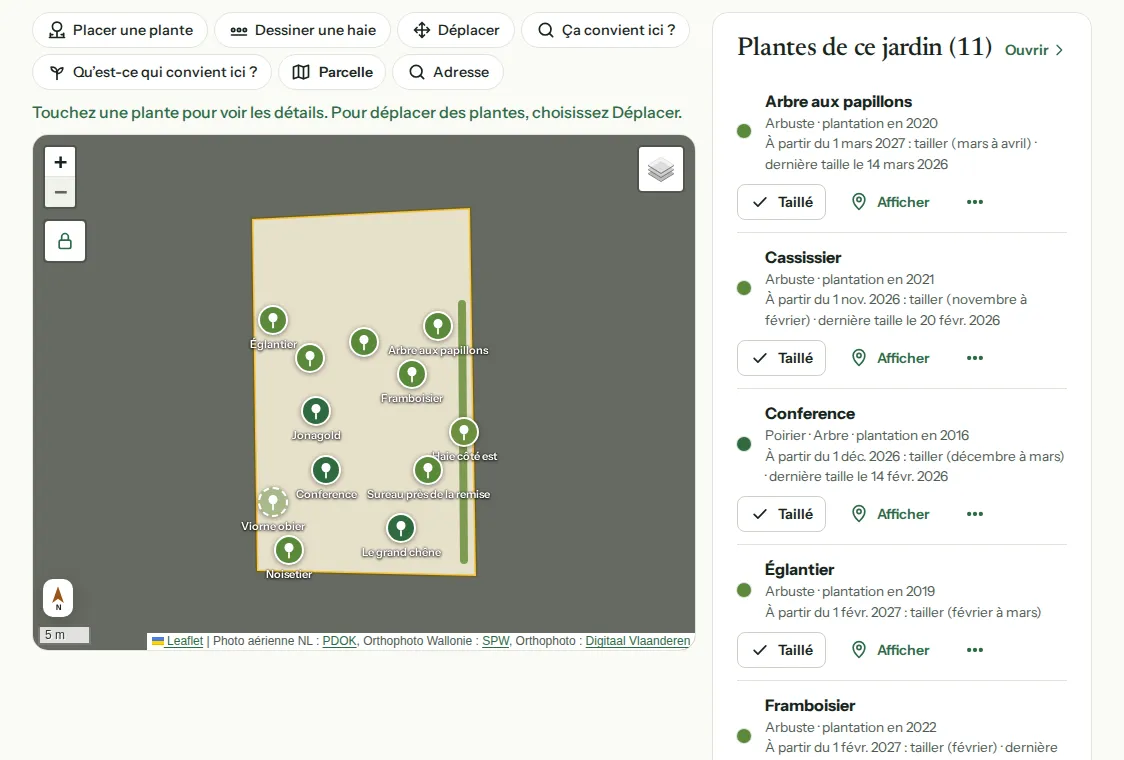Select the Haie côté est marker
Viewport: 1124px width, 760px height.
point(464,432)
